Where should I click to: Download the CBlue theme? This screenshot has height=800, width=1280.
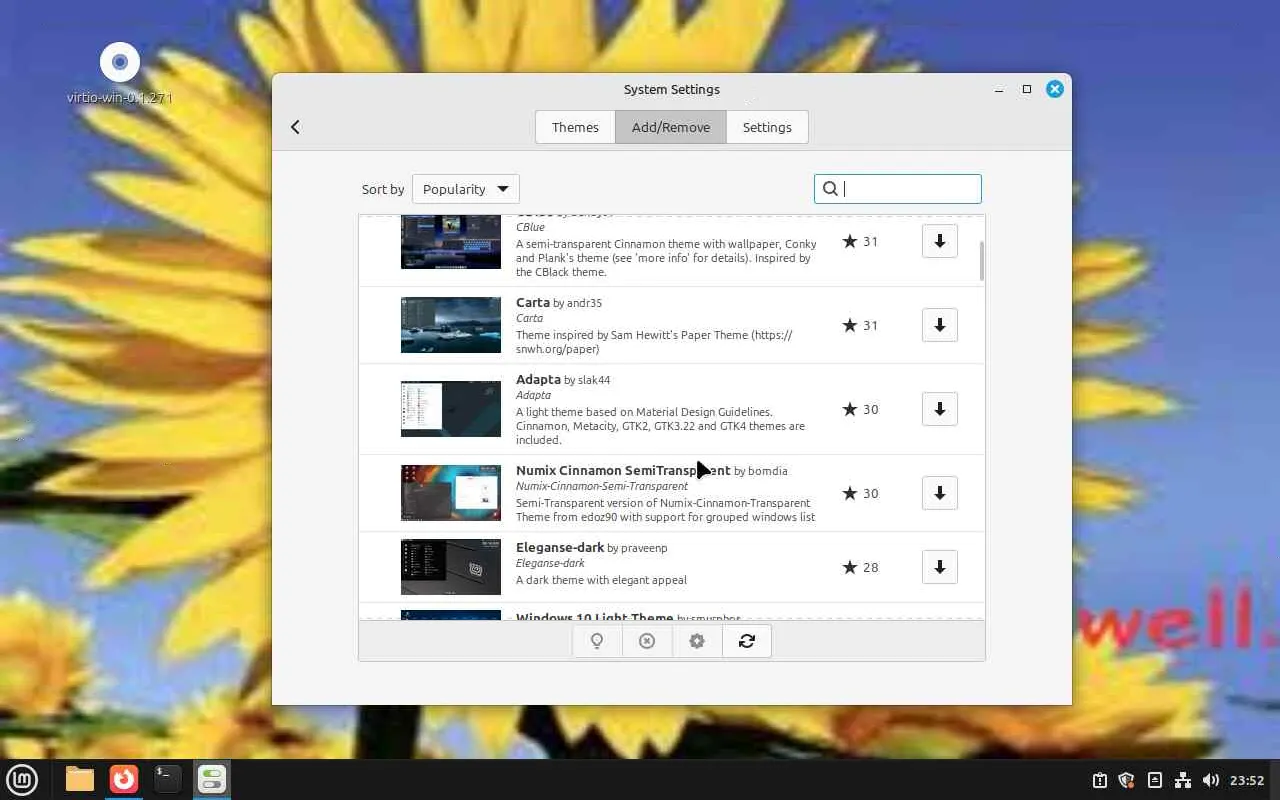[x=940, y=241]
